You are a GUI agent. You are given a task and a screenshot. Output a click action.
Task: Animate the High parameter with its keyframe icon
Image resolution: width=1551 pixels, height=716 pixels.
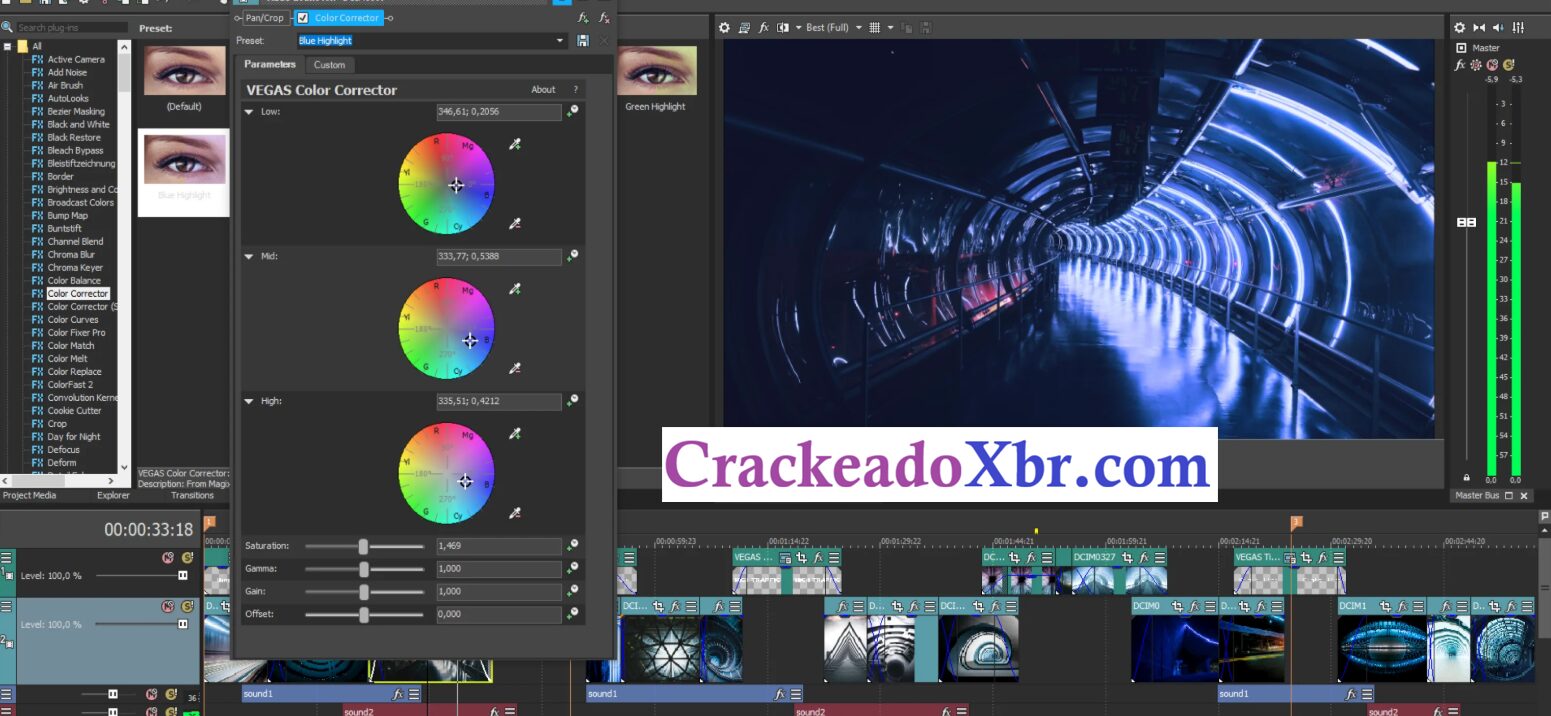click(x=573, y=401)
